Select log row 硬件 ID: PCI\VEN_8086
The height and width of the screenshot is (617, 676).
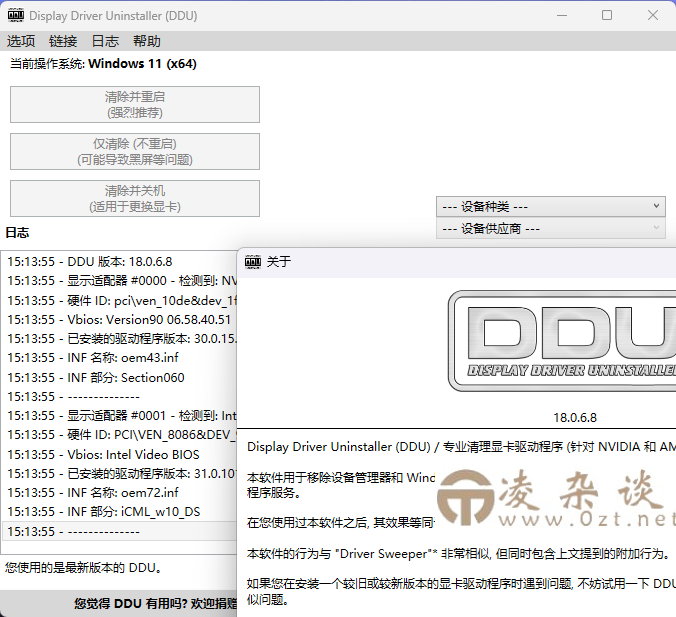[x=119, y=435]
